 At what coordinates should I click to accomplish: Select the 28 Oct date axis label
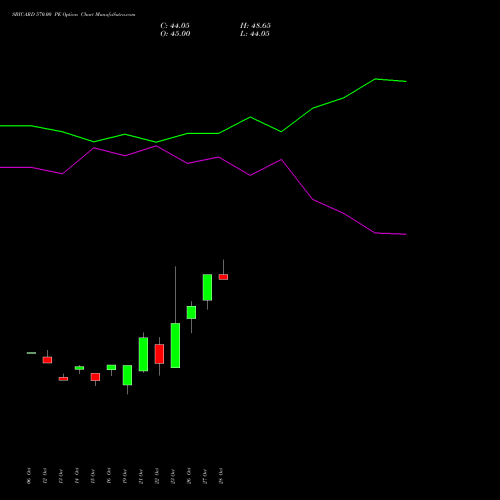(221, 476)
